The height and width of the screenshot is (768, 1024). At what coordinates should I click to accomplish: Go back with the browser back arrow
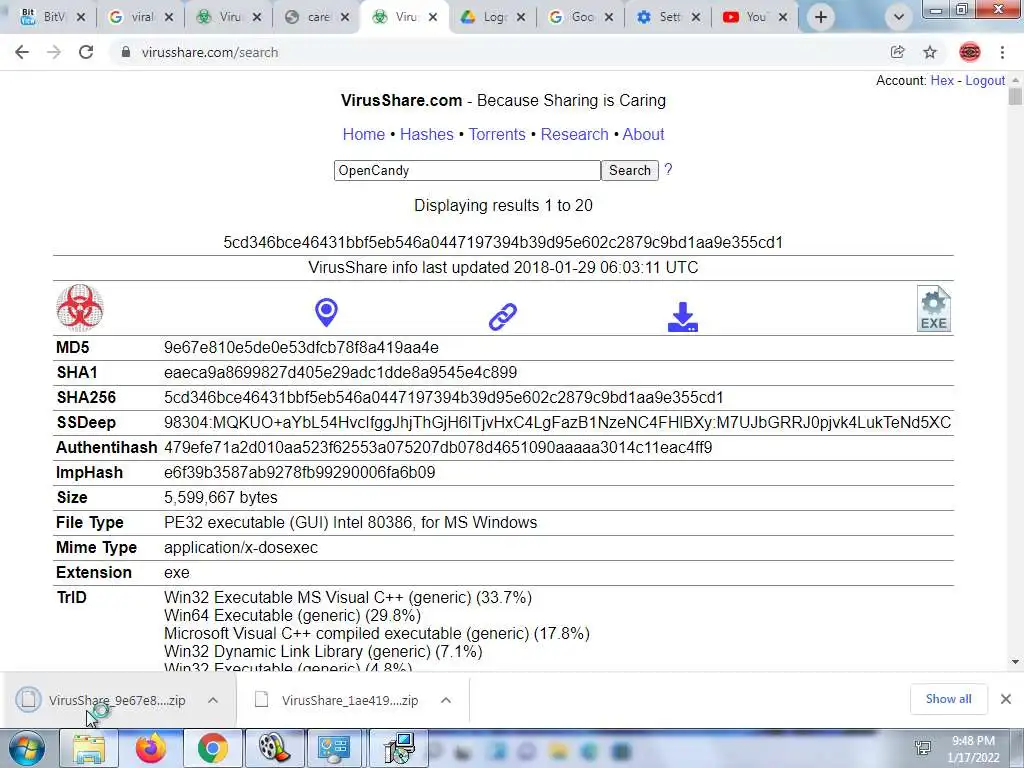(22, 52)
